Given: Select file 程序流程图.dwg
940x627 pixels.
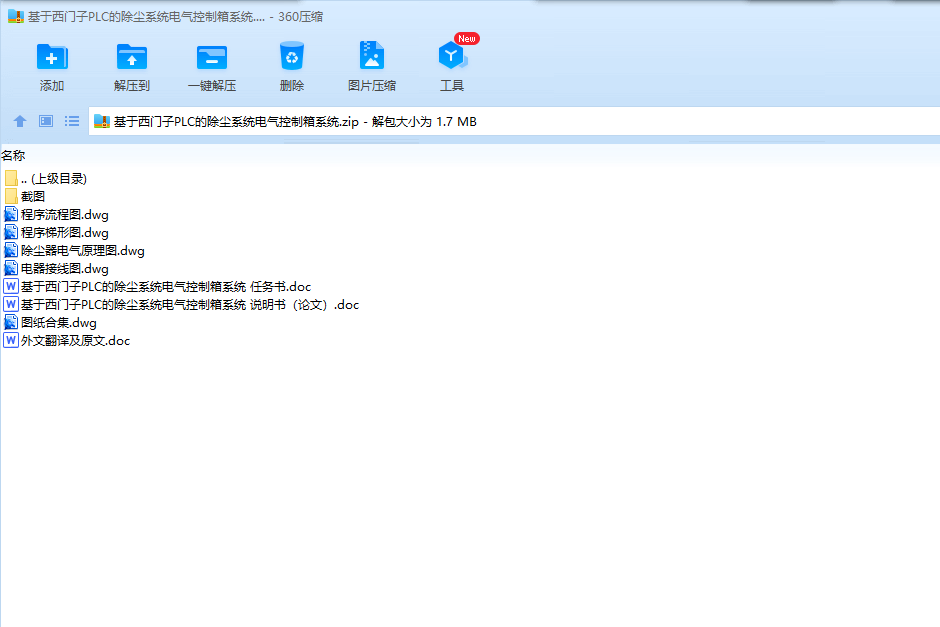Looking at the screenshot, I should tap(65, 215).
